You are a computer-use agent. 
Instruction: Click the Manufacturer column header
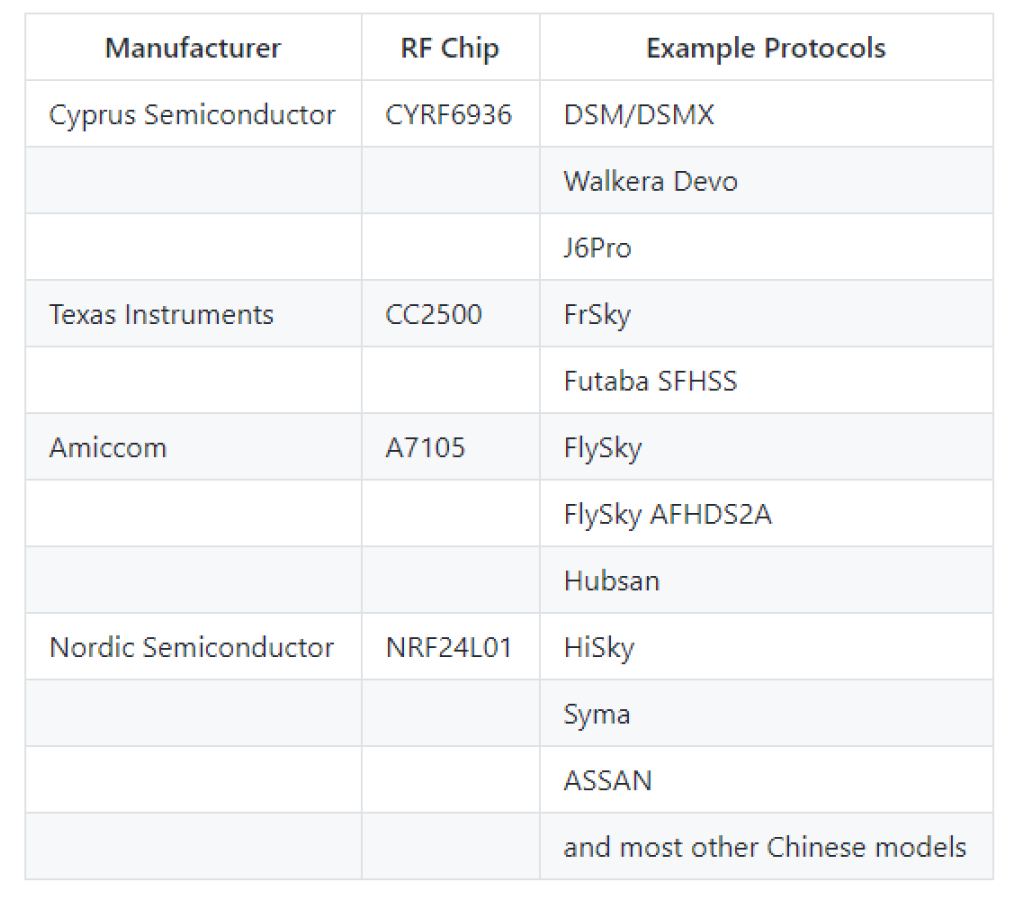point(193,48)
